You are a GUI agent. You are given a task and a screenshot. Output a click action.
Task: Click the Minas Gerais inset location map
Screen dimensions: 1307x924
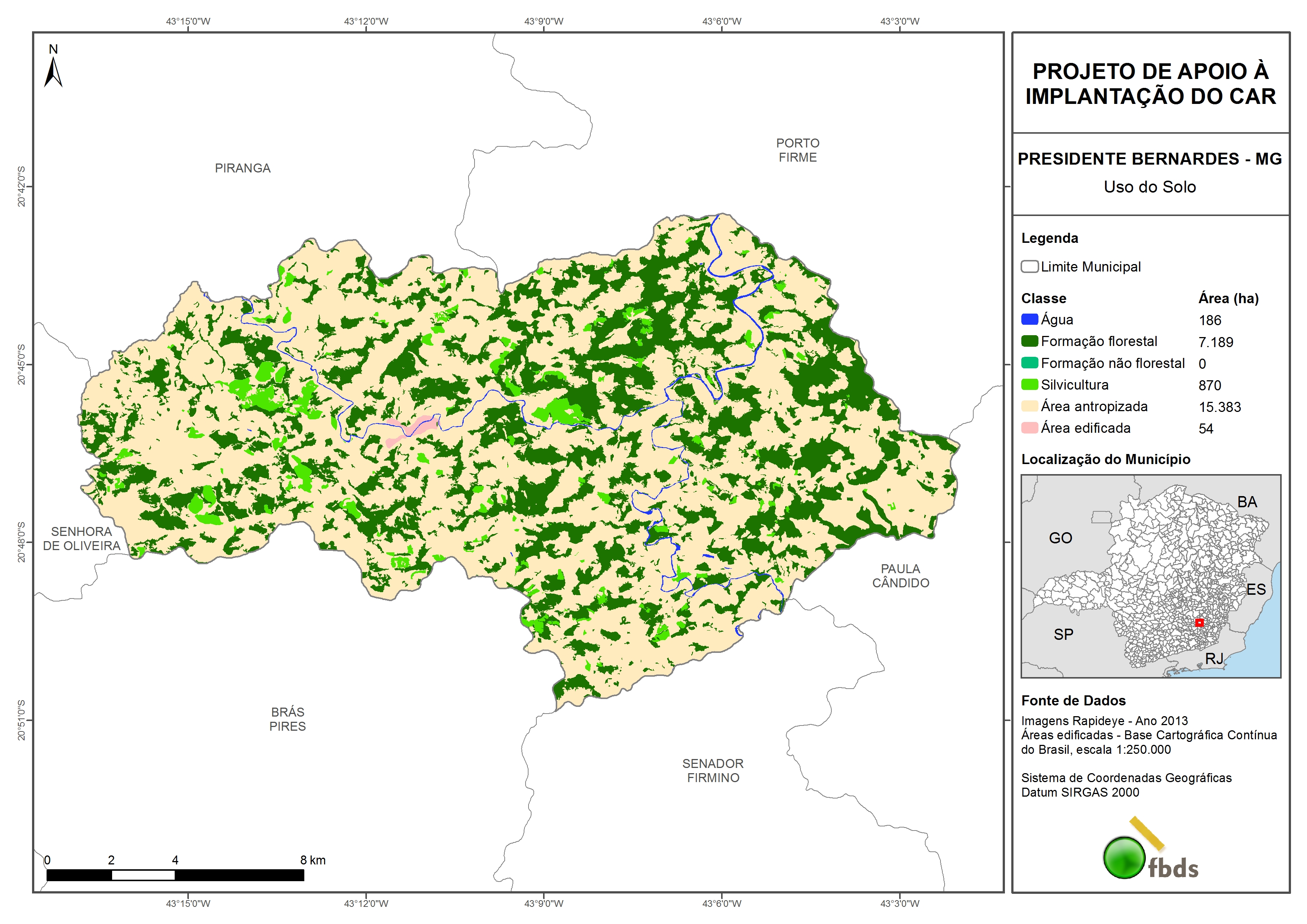pos(1151,576)
